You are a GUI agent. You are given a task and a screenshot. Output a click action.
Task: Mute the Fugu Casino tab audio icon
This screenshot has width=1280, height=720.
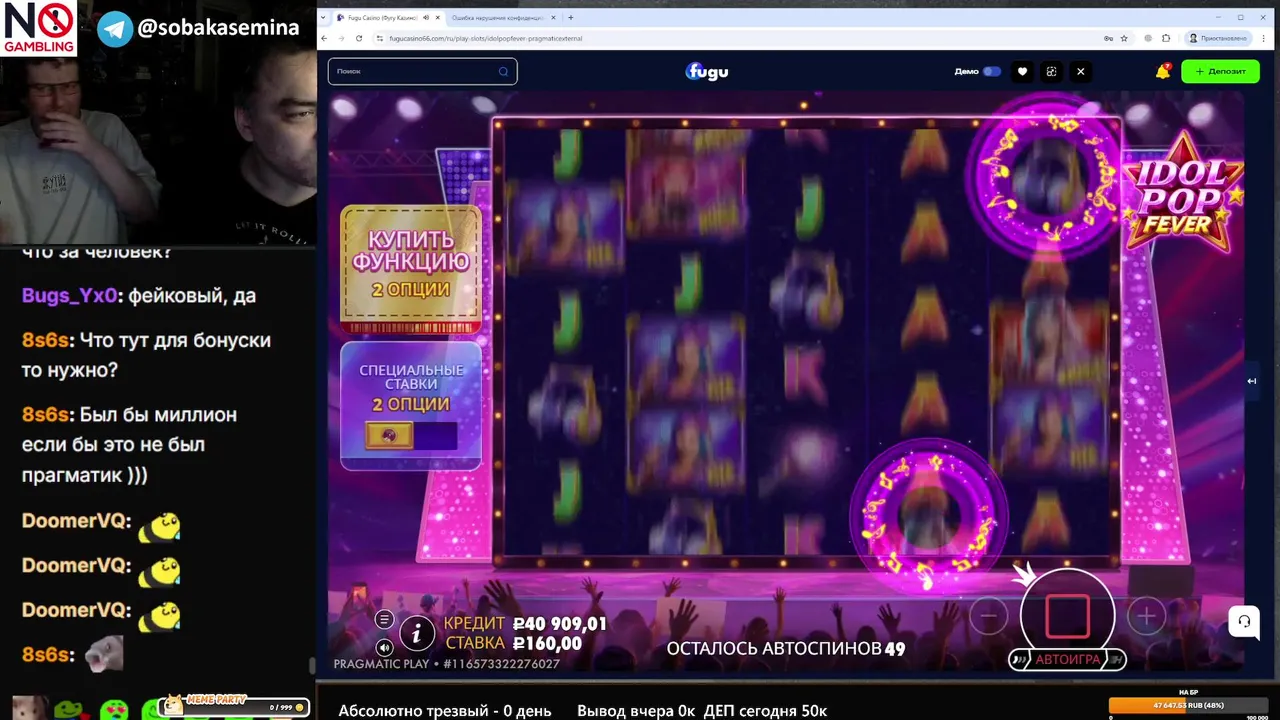tap(427, 18)
